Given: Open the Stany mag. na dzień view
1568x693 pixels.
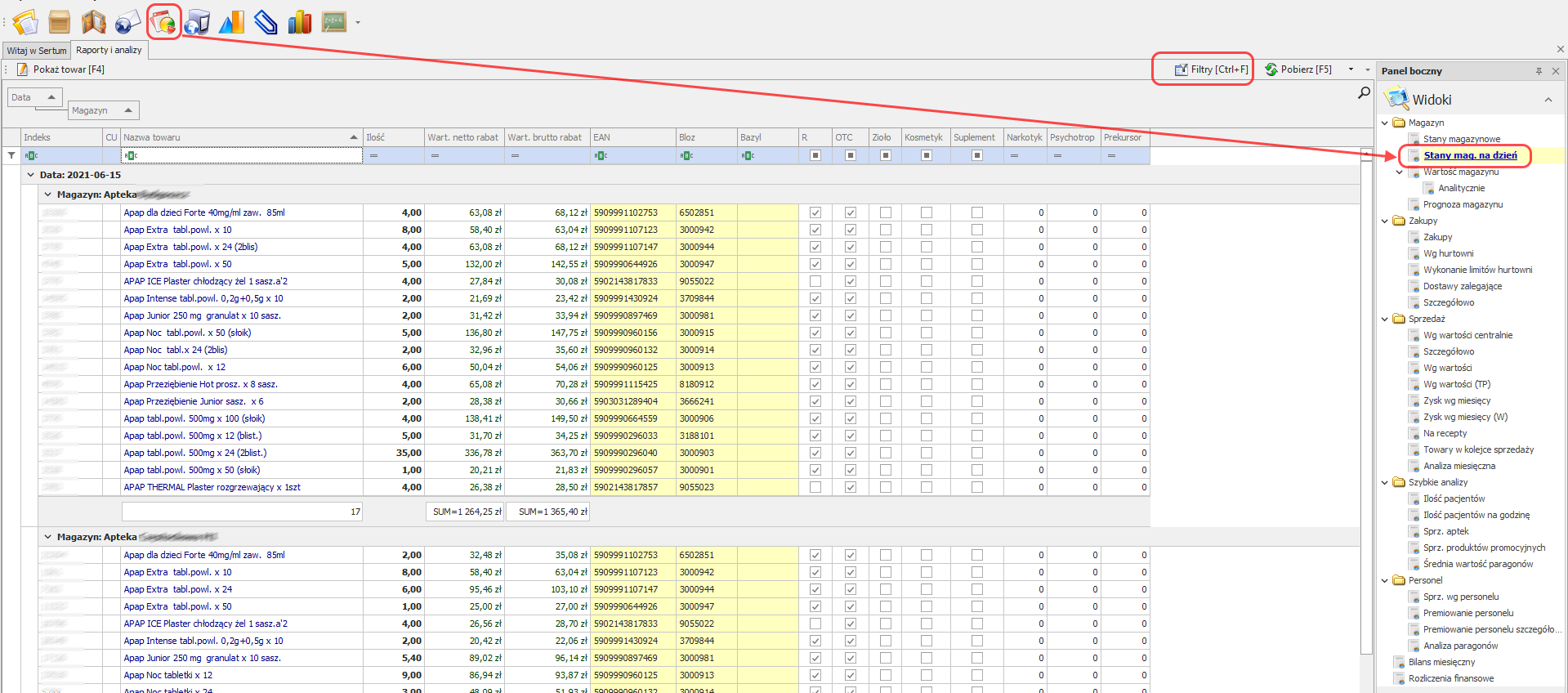Looking at the screenshot, I should (1469, 155).
